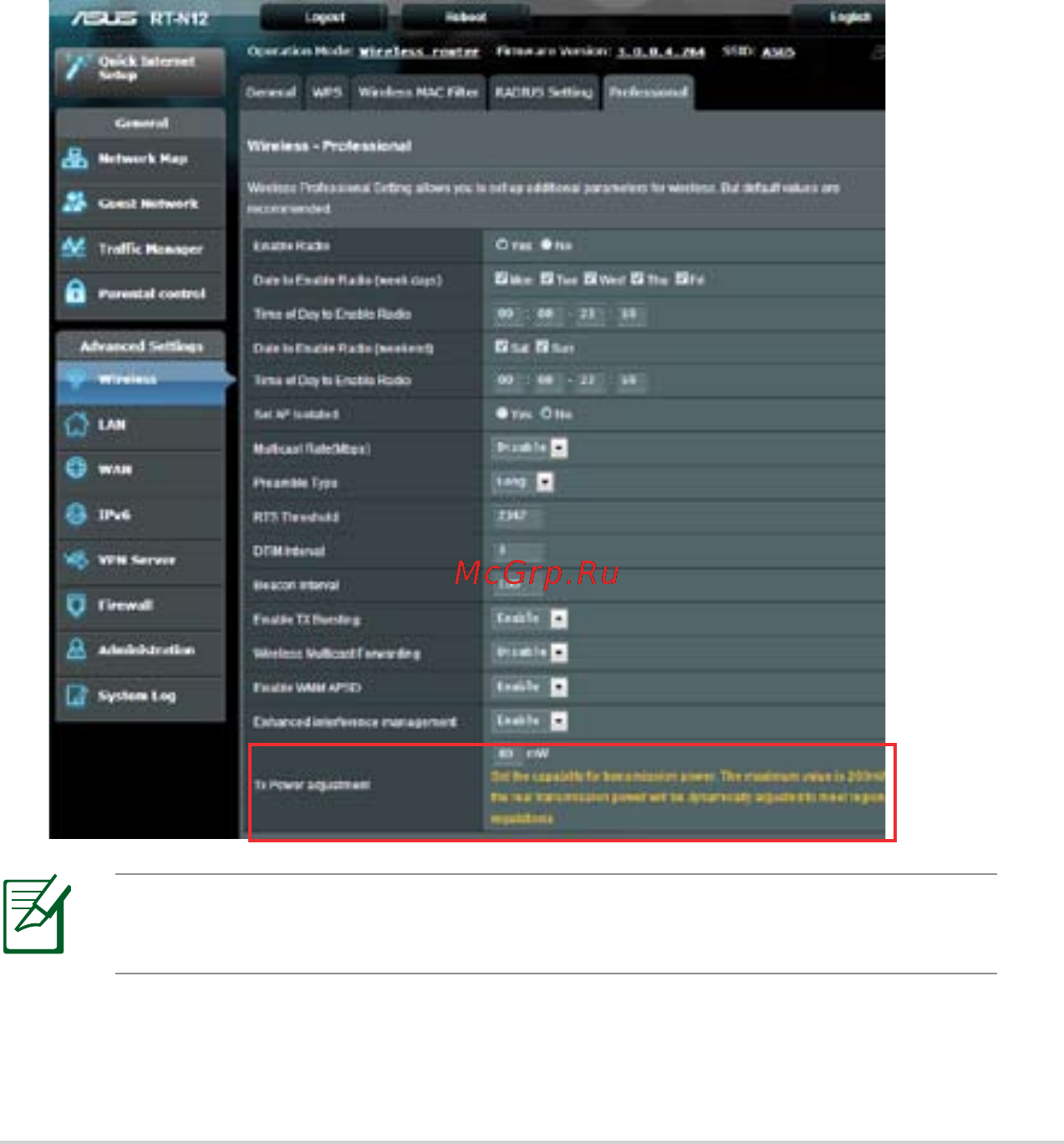Click the Wireless router operation mode link
Screen dimensions: 1064x1144
click(x=419, y=52)
